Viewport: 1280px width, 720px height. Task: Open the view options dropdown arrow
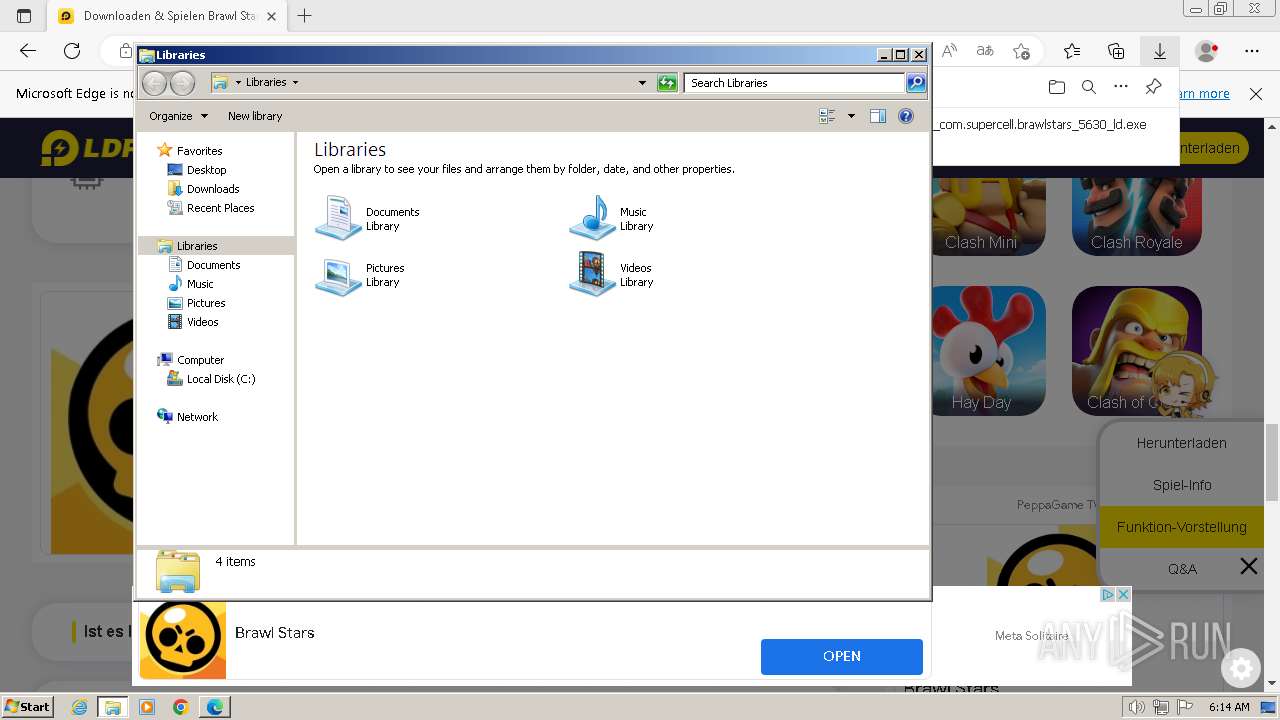tap(851, 116)
